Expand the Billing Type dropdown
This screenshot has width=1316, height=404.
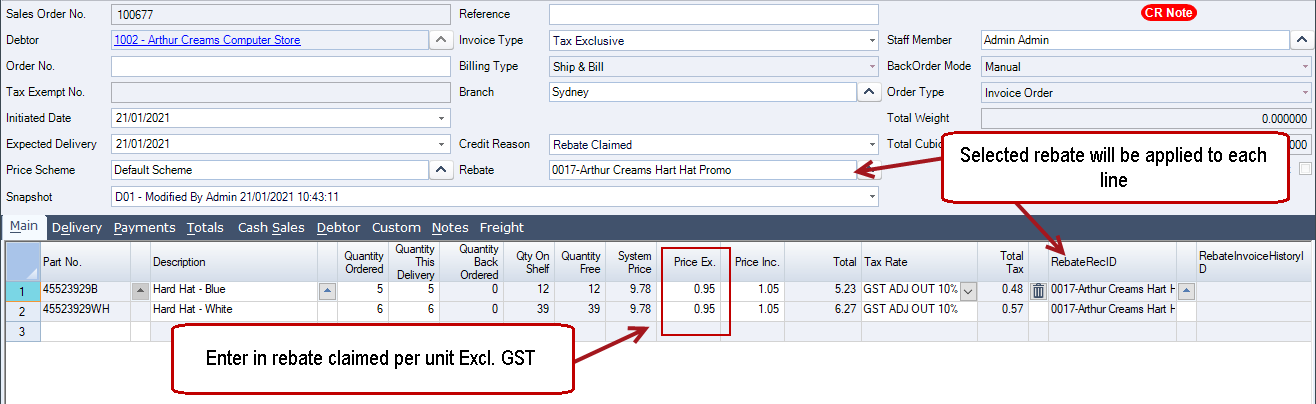(x=872, y=67)
